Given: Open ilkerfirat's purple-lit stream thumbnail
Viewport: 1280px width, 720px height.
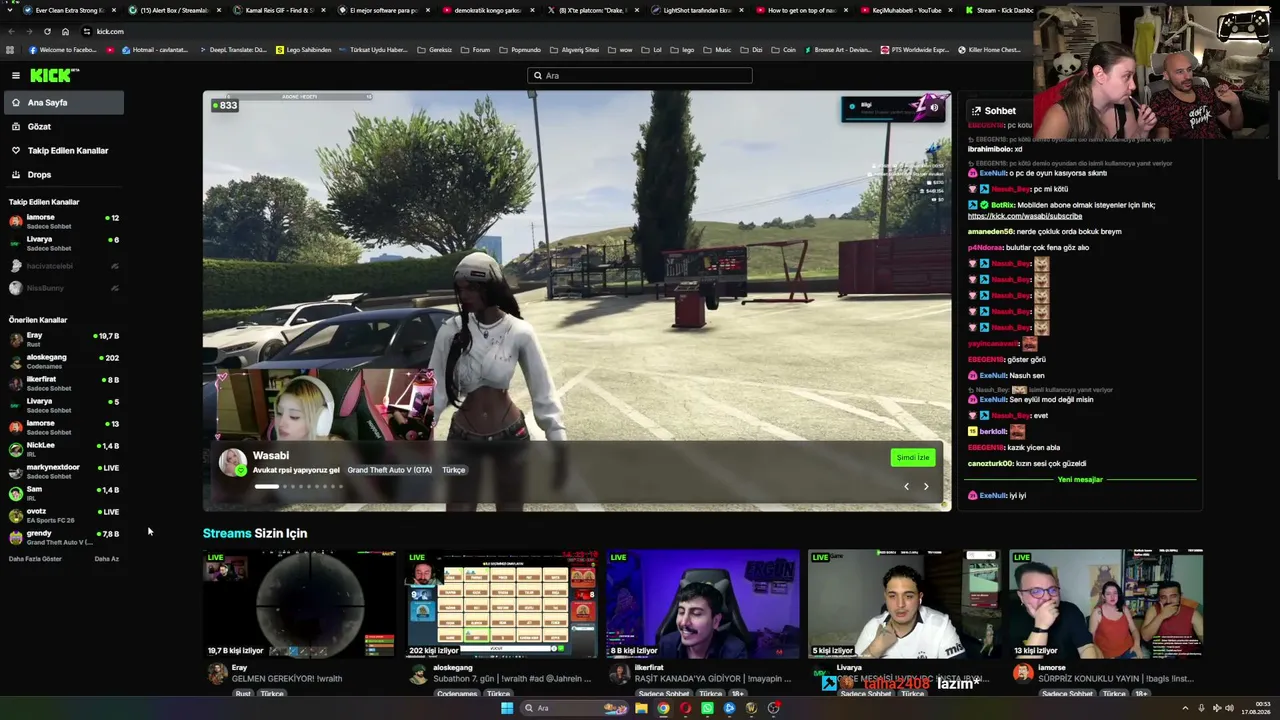Looking at the screenshot, I should (x=703, y=604).
